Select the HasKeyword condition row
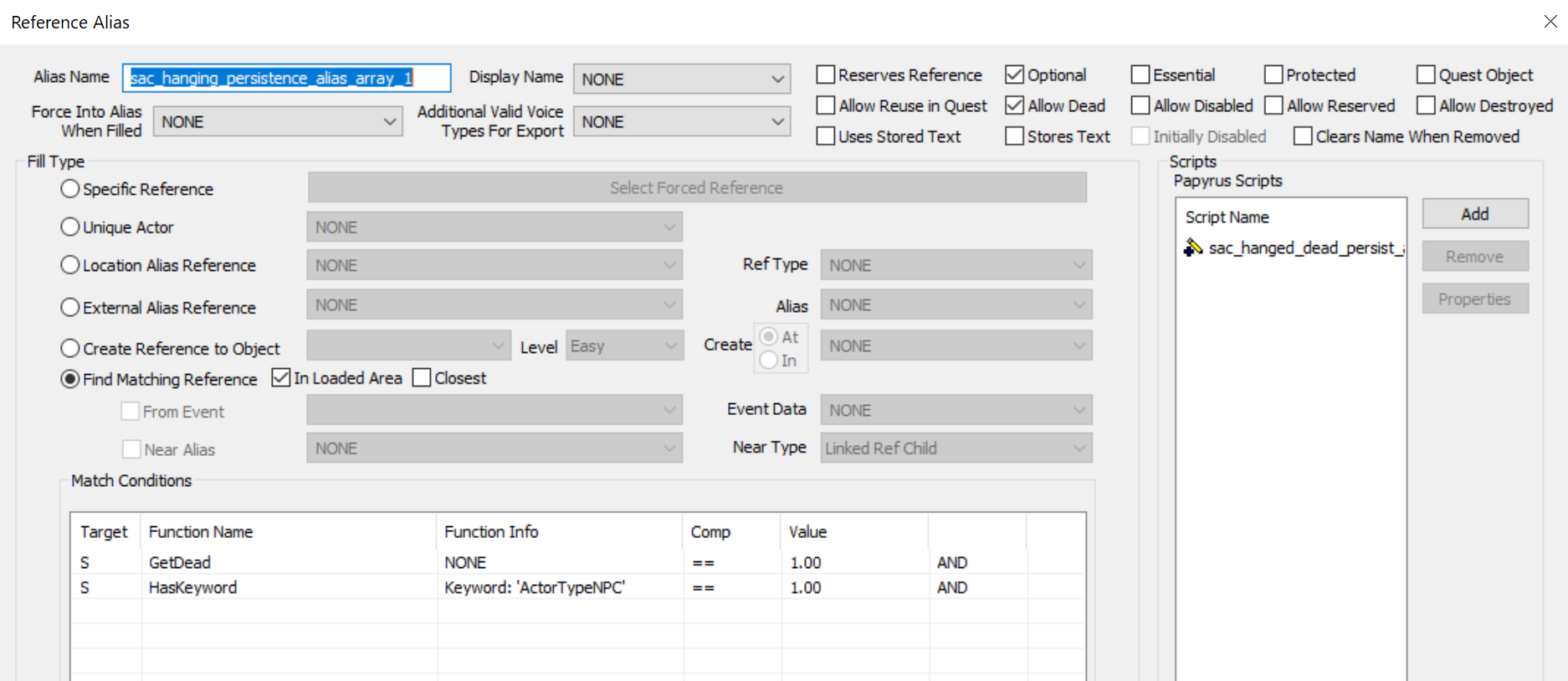 coord(577,587)
